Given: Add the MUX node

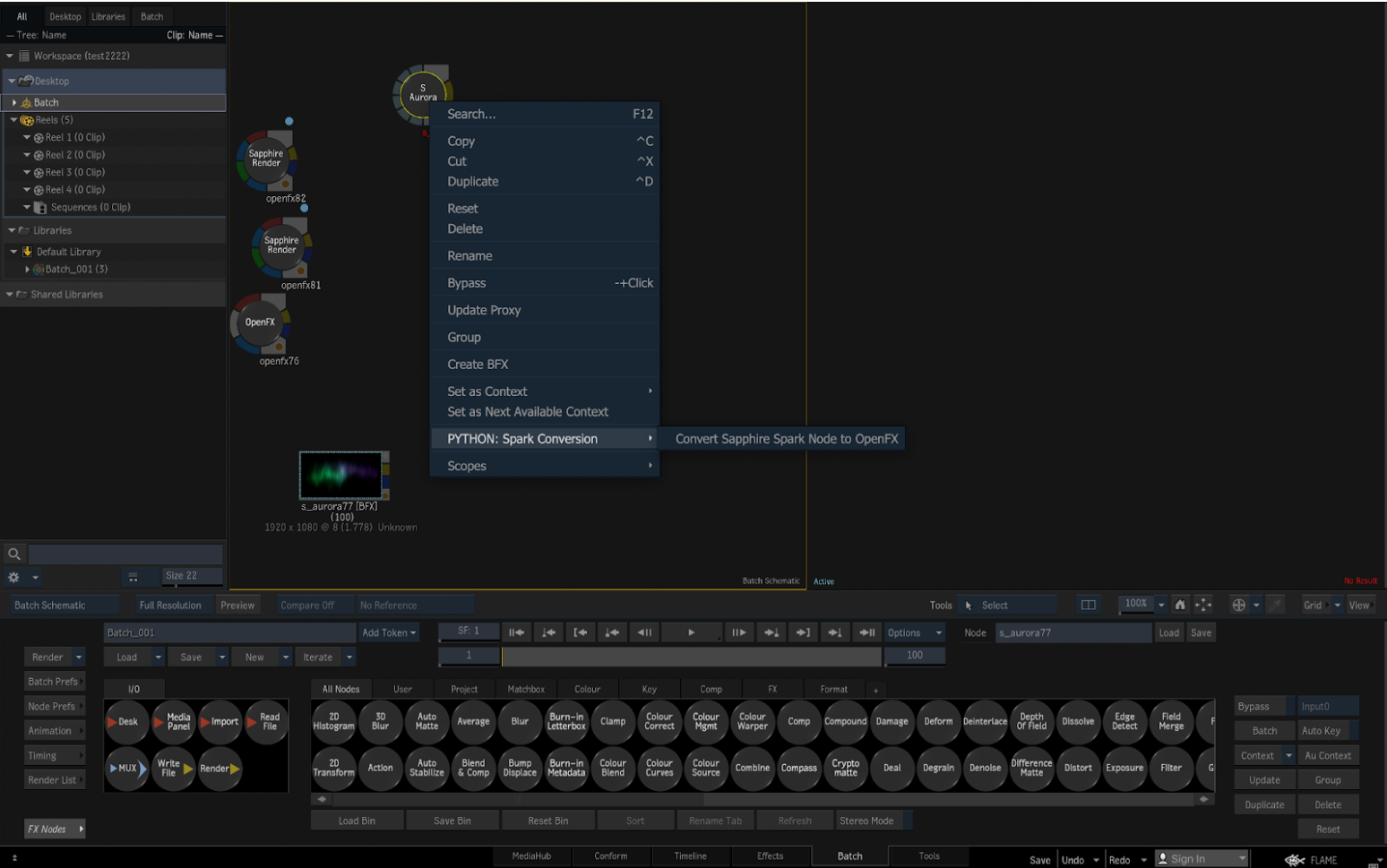Looking at the screenshot, I should (x=126, y=769).
